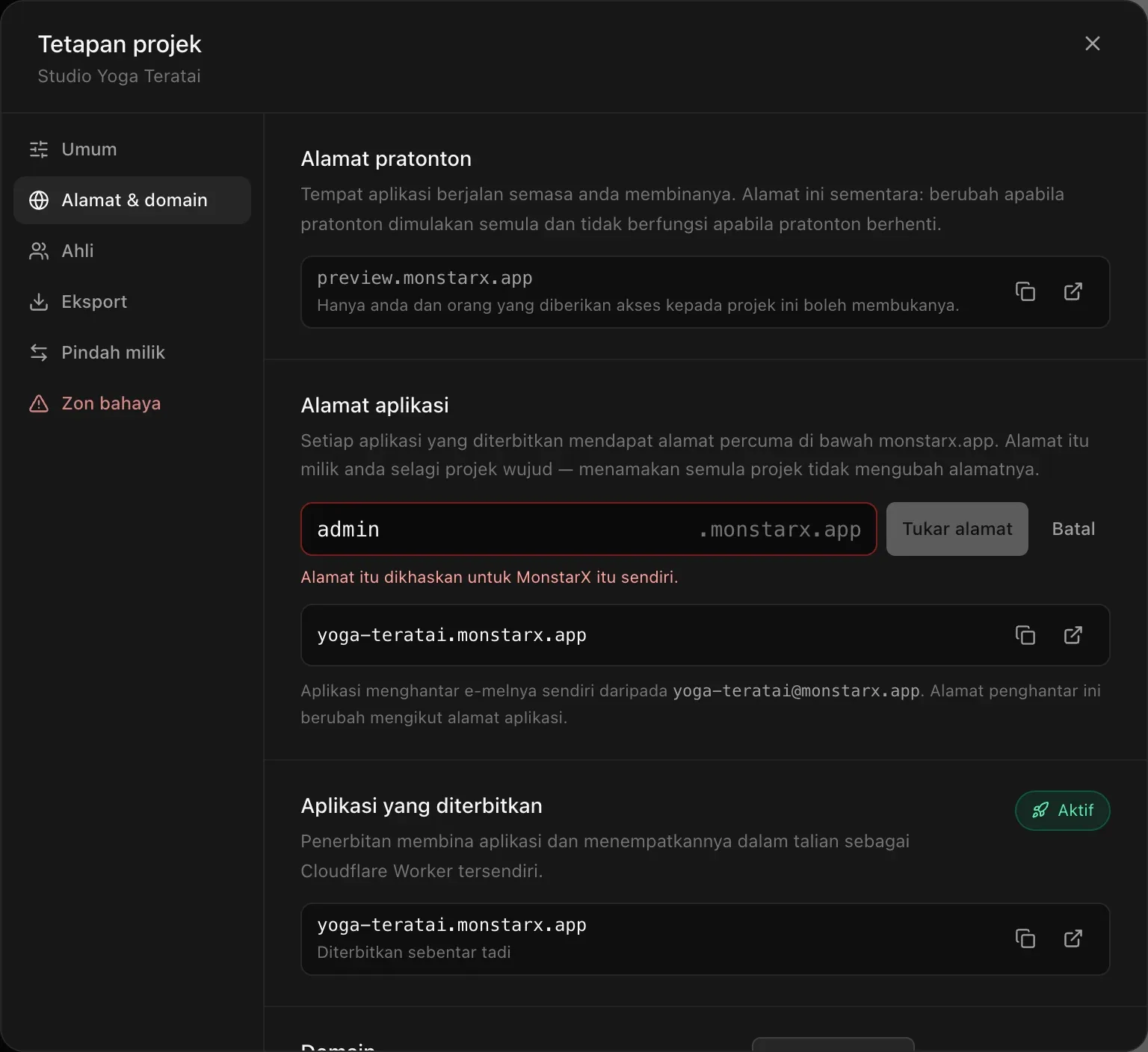Open the Pindah milik section
Screen dimensions: 1148x1052
(x=132, y=353)
